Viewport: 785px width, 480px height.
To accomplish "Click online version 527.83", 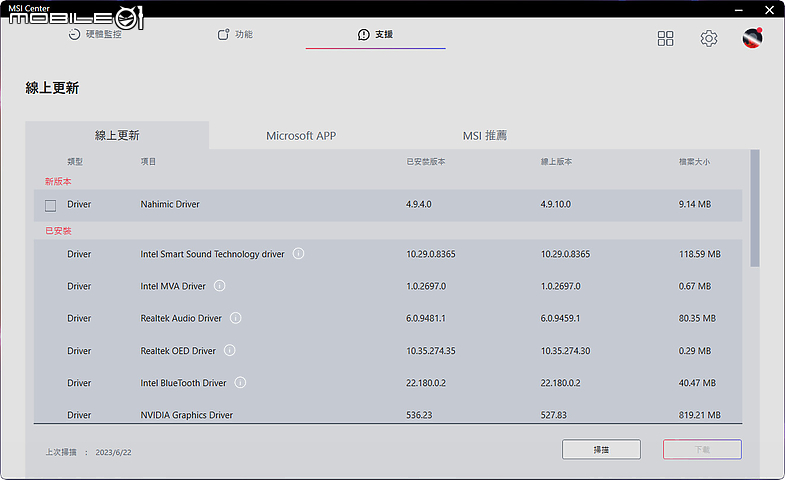I will click(x=554, y=415).
